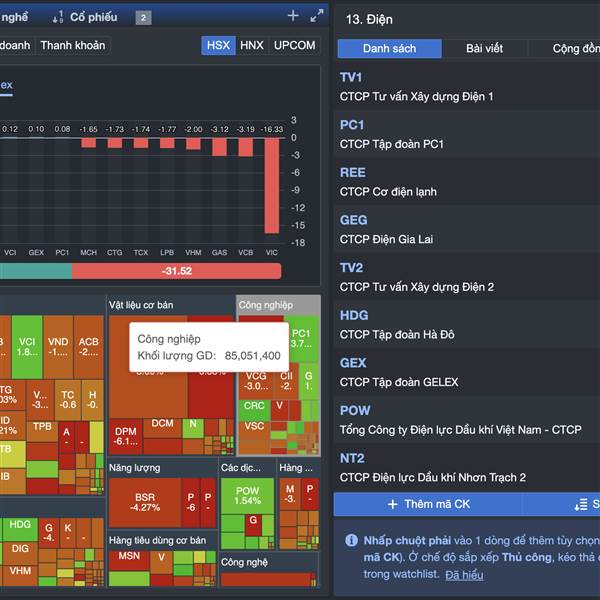This screenshot has width=600, height=600.
Task: Click the VCB bar in the chart
Action: (245, 147)
